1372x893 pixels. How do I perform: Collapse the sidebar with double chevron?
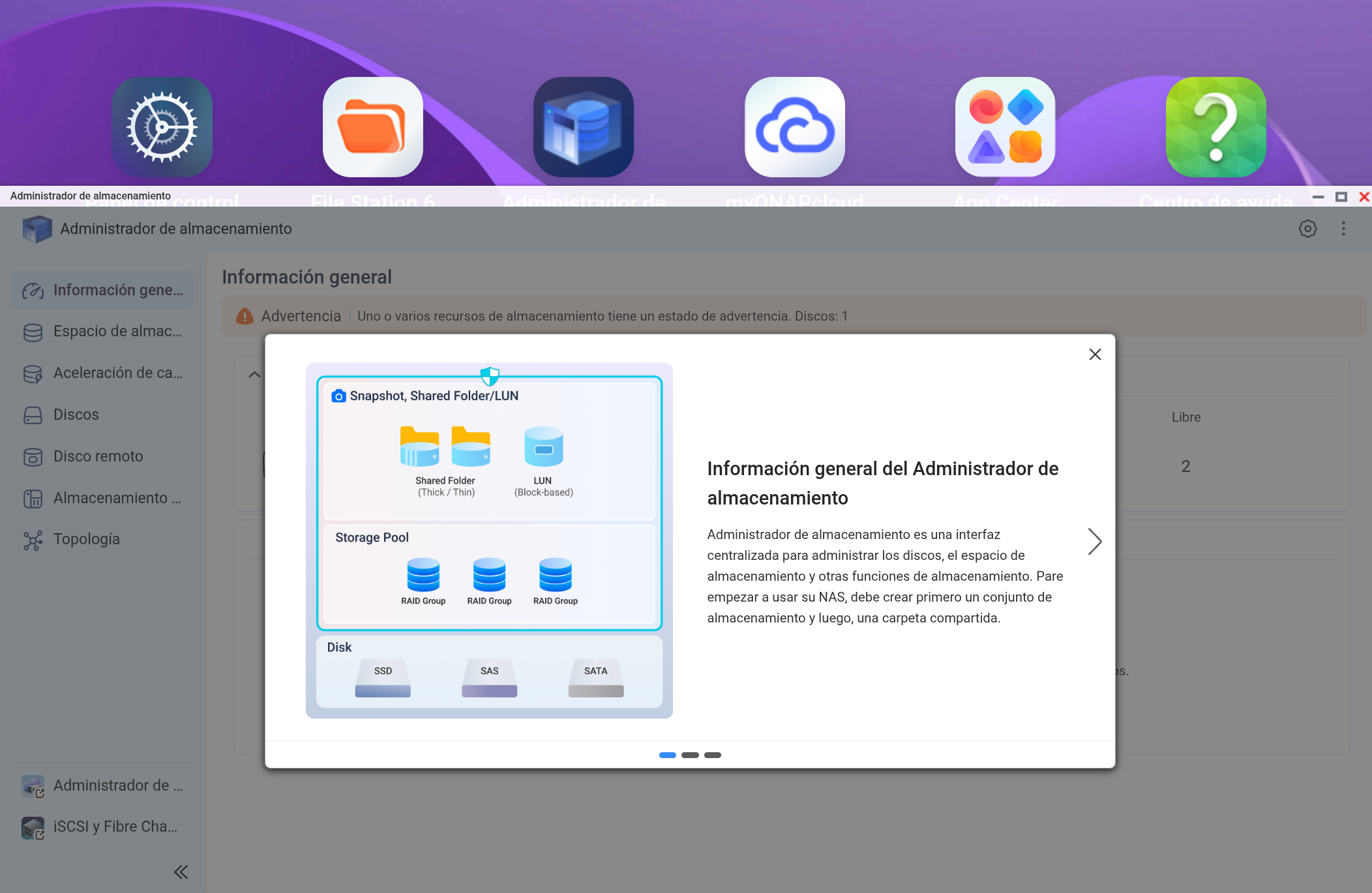181,872
